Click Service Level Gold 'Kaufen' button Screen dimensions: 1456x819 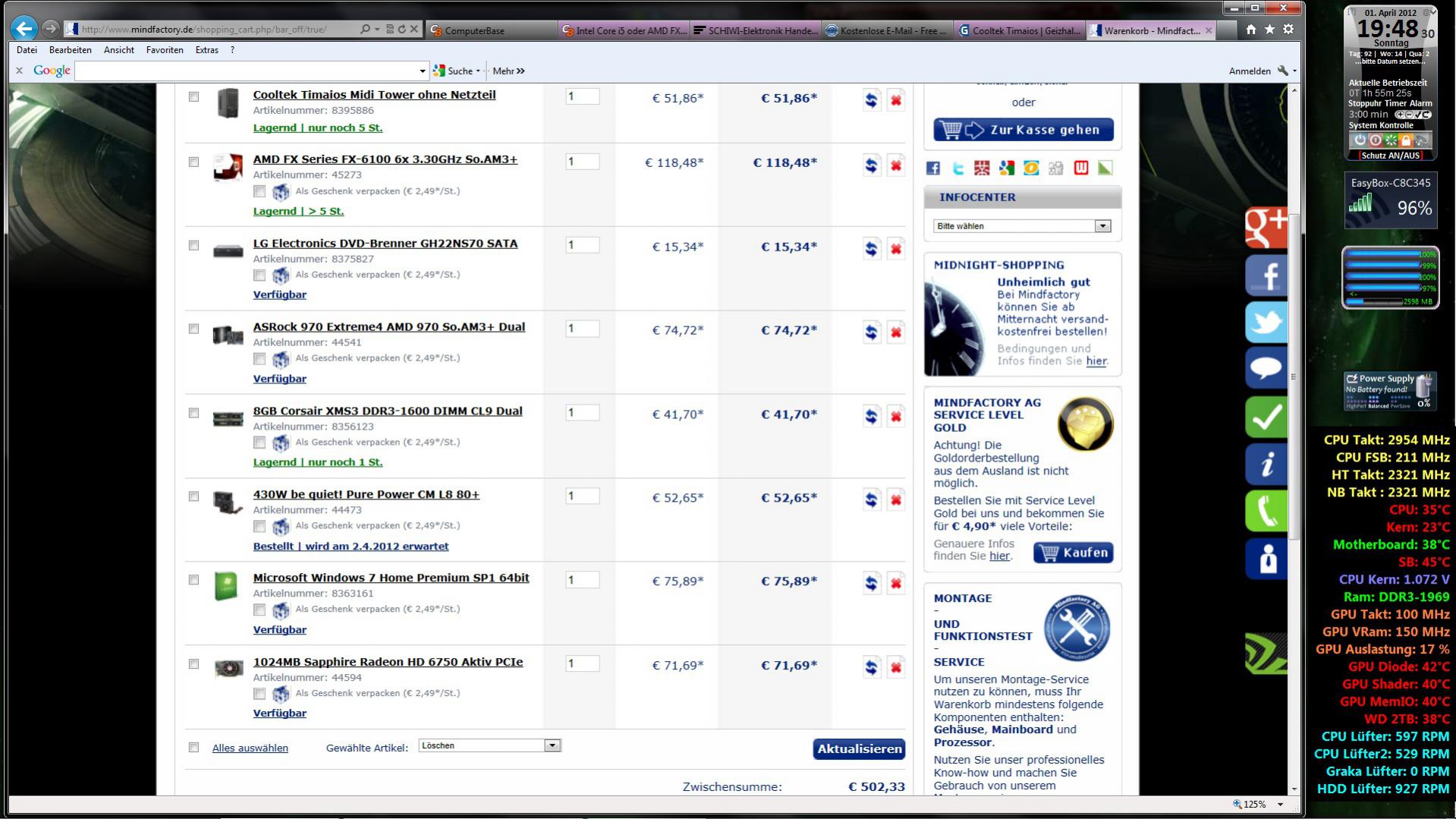coord(1073,553)
